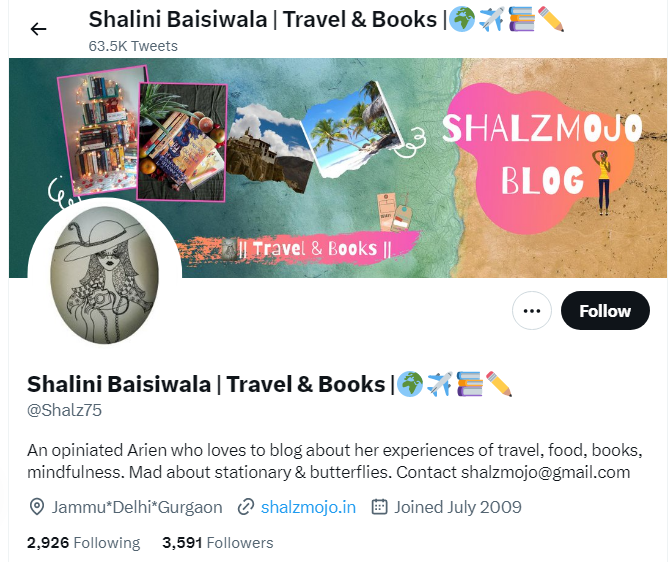Open the Shalzmojo Blog header banner image

[338, 168]
